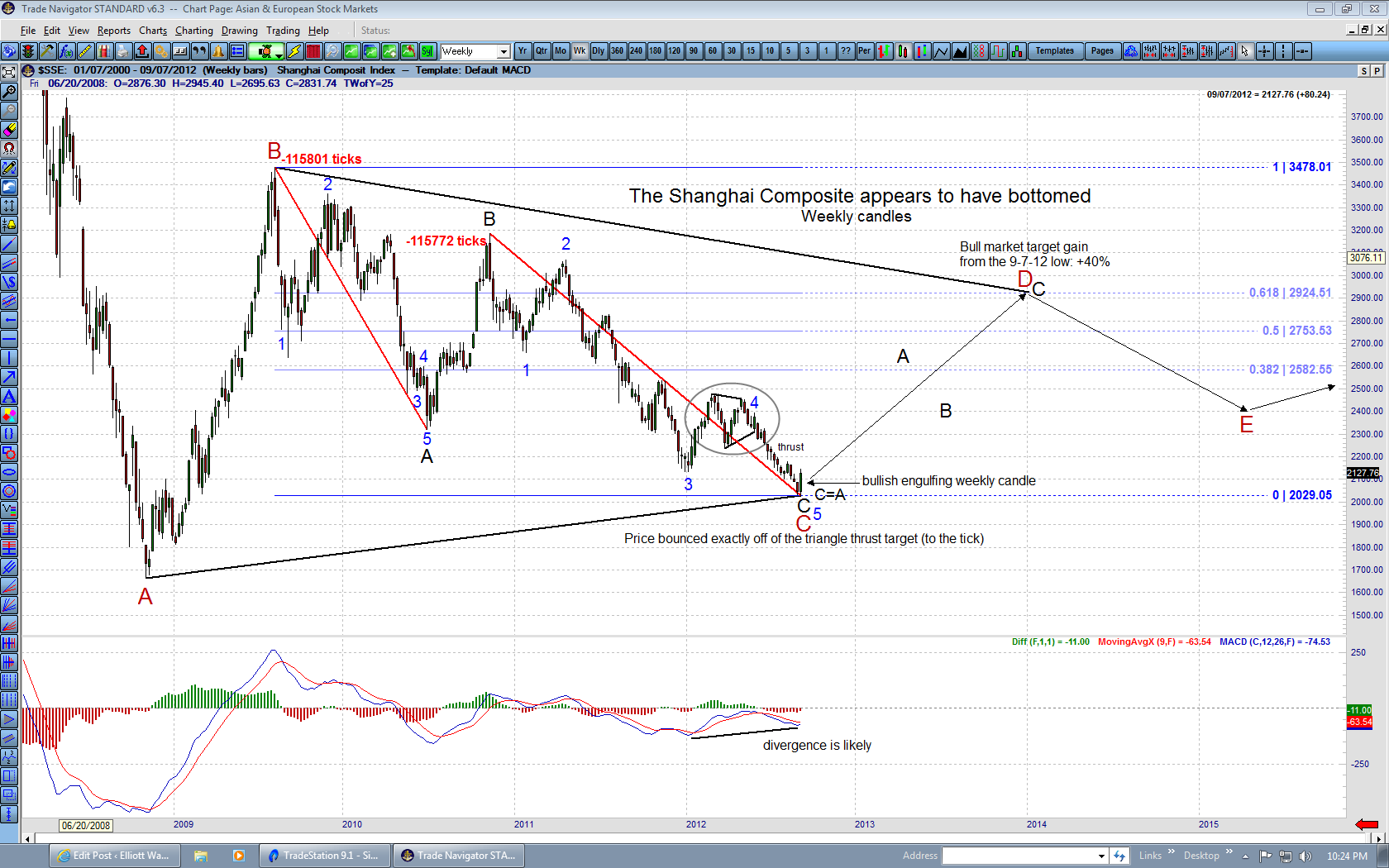The image size is (1389, 868).
Task: Select the trend line drawing tool
Action: (x=9, y=243)
